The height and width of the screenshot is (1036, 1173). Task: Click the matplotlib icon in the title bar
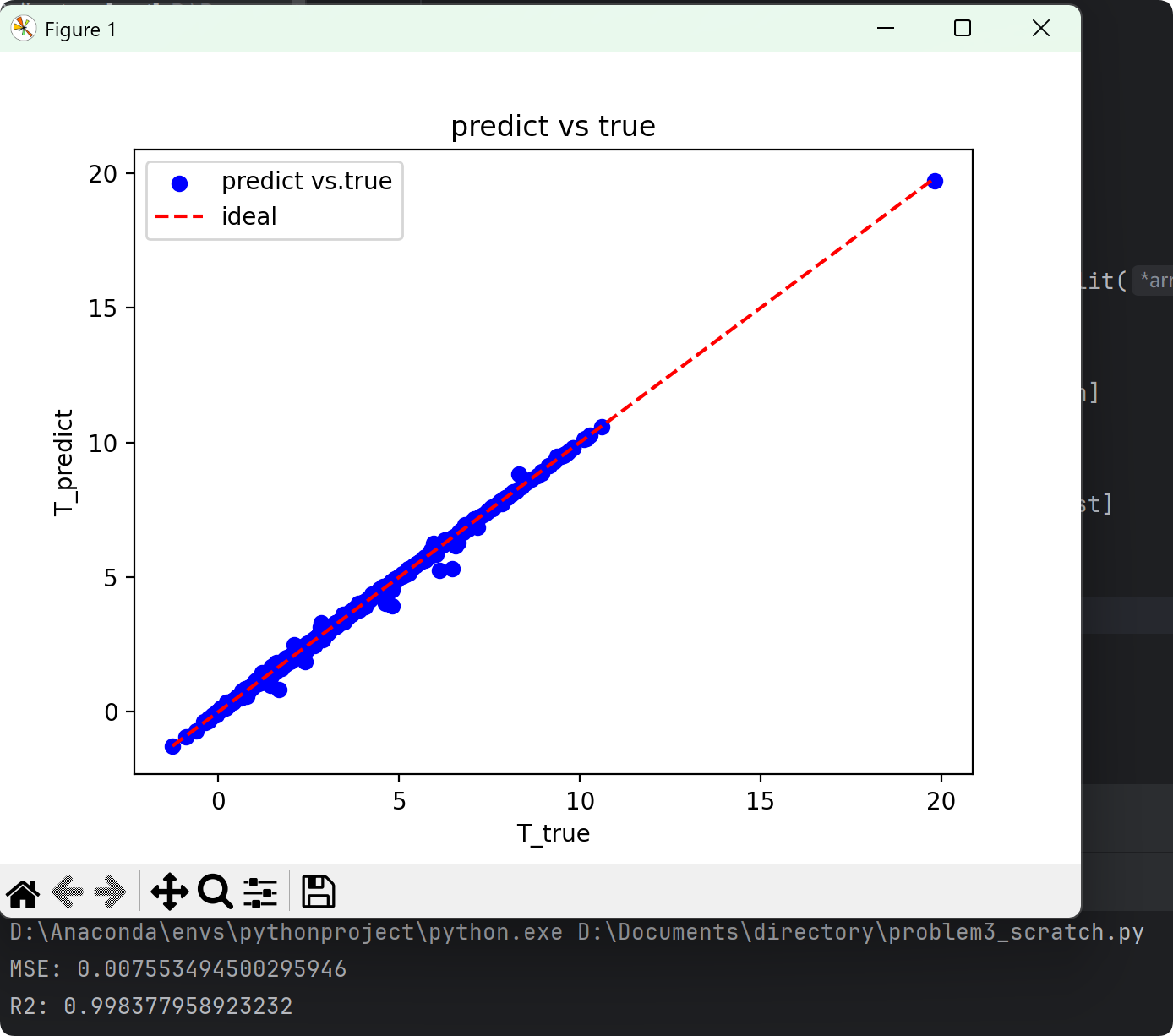point(23,29)
